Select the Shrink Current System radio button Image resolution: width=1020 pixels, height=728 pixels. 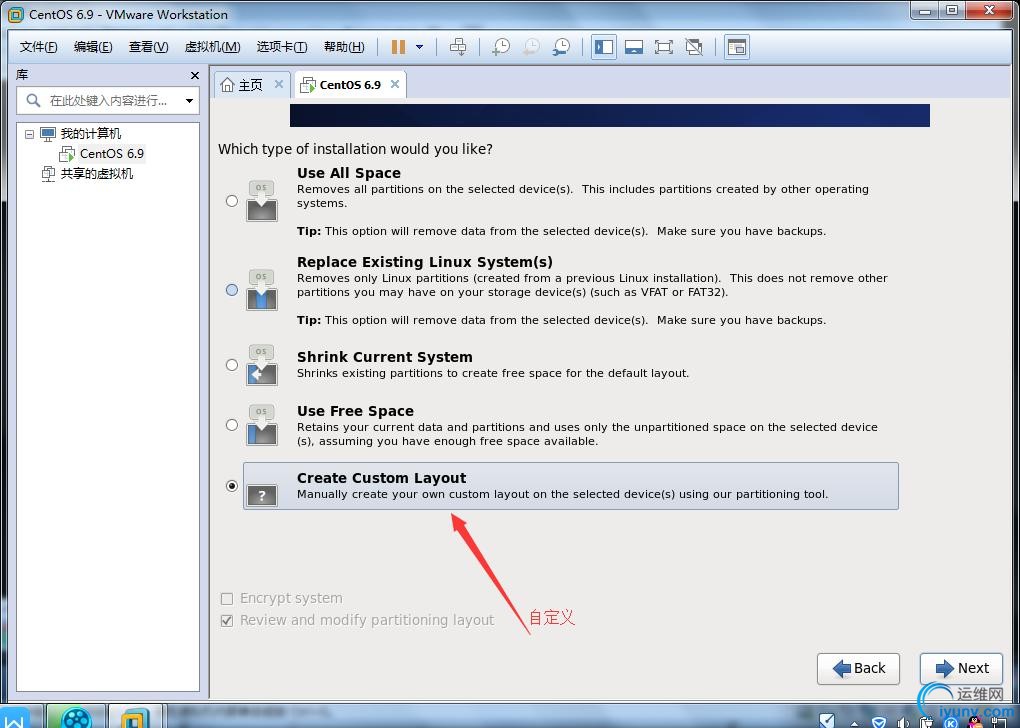232,365
